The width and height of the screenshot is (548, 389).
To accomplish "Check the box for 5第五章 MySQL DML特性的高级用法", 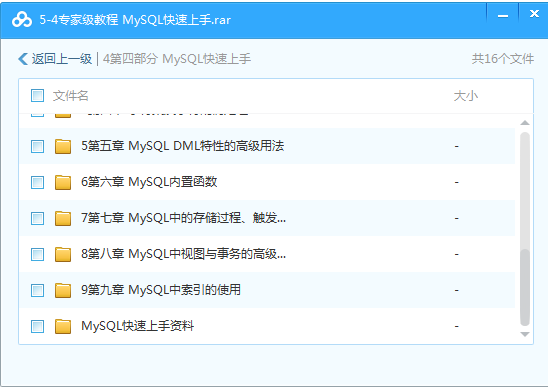I will [37, 146].
